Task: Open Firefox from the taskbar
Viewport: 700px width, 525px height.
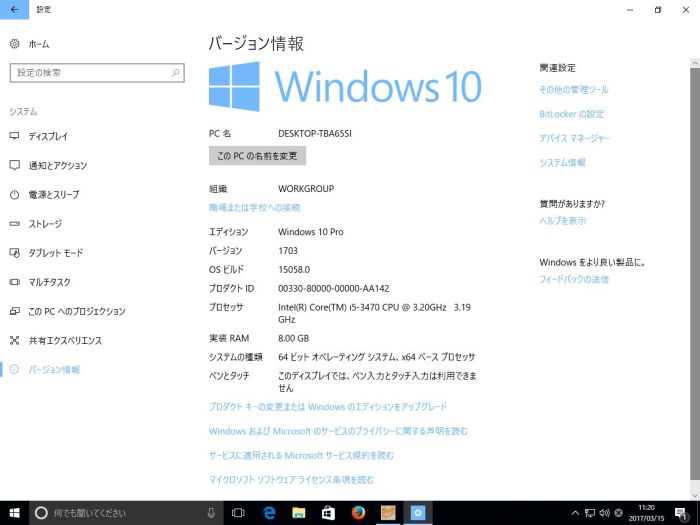Action: [x=357, y=512]
